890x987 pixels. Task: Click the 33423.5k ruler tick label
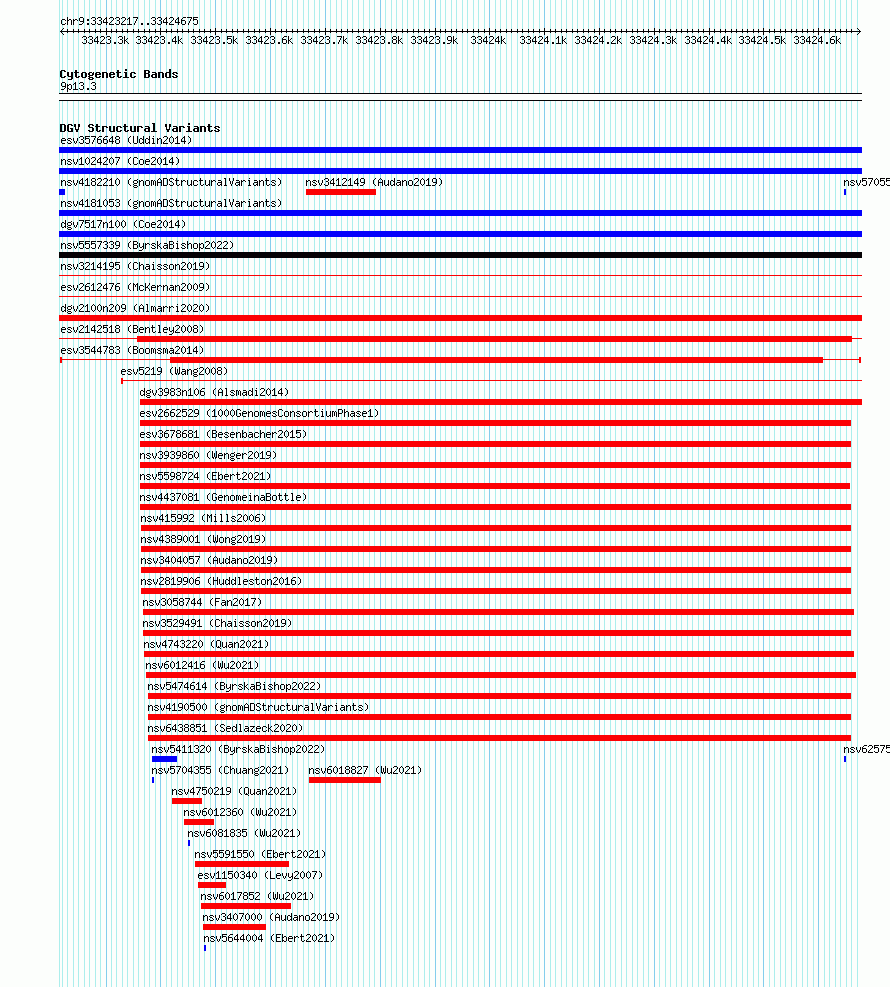coord(215,40)
